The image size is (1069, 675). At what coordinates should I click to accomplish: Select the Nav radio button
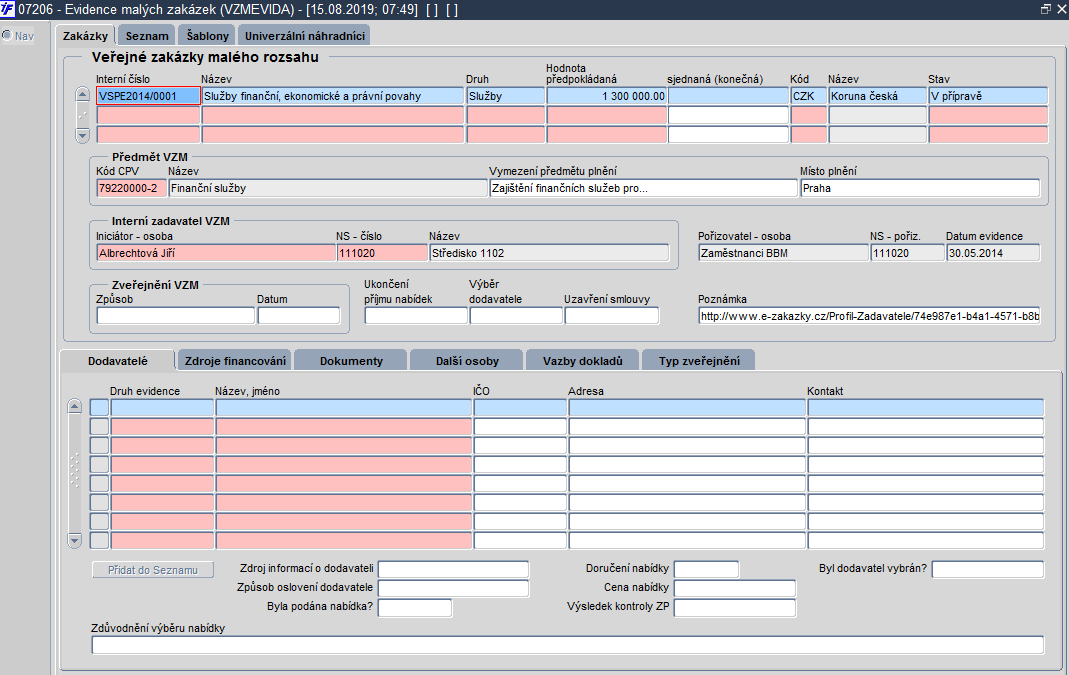[x=7, y=35]
